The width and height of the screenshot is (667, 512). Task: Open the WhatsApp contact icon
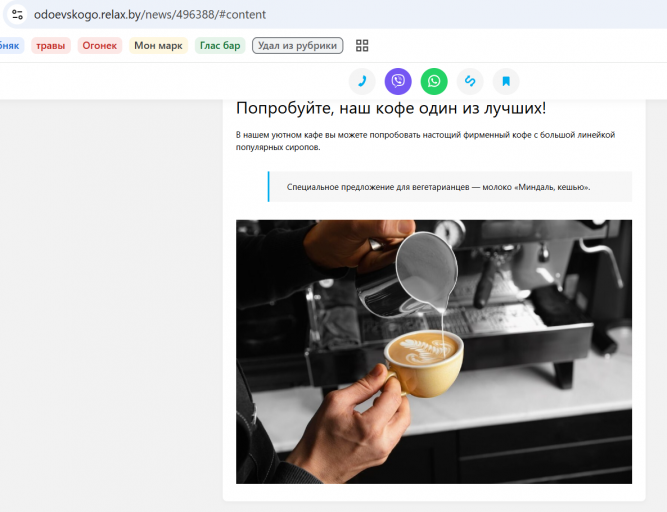tap(434, 81)
